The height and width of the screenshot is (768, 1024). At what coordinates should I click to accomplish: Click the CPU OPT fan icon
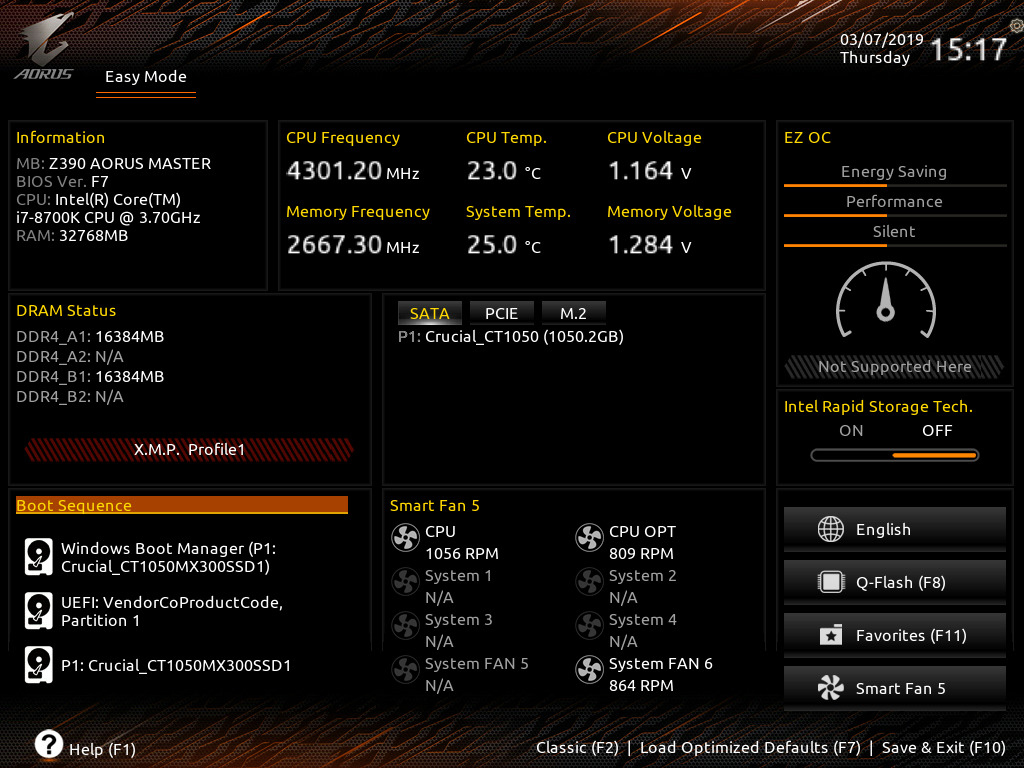click(590, 538)
